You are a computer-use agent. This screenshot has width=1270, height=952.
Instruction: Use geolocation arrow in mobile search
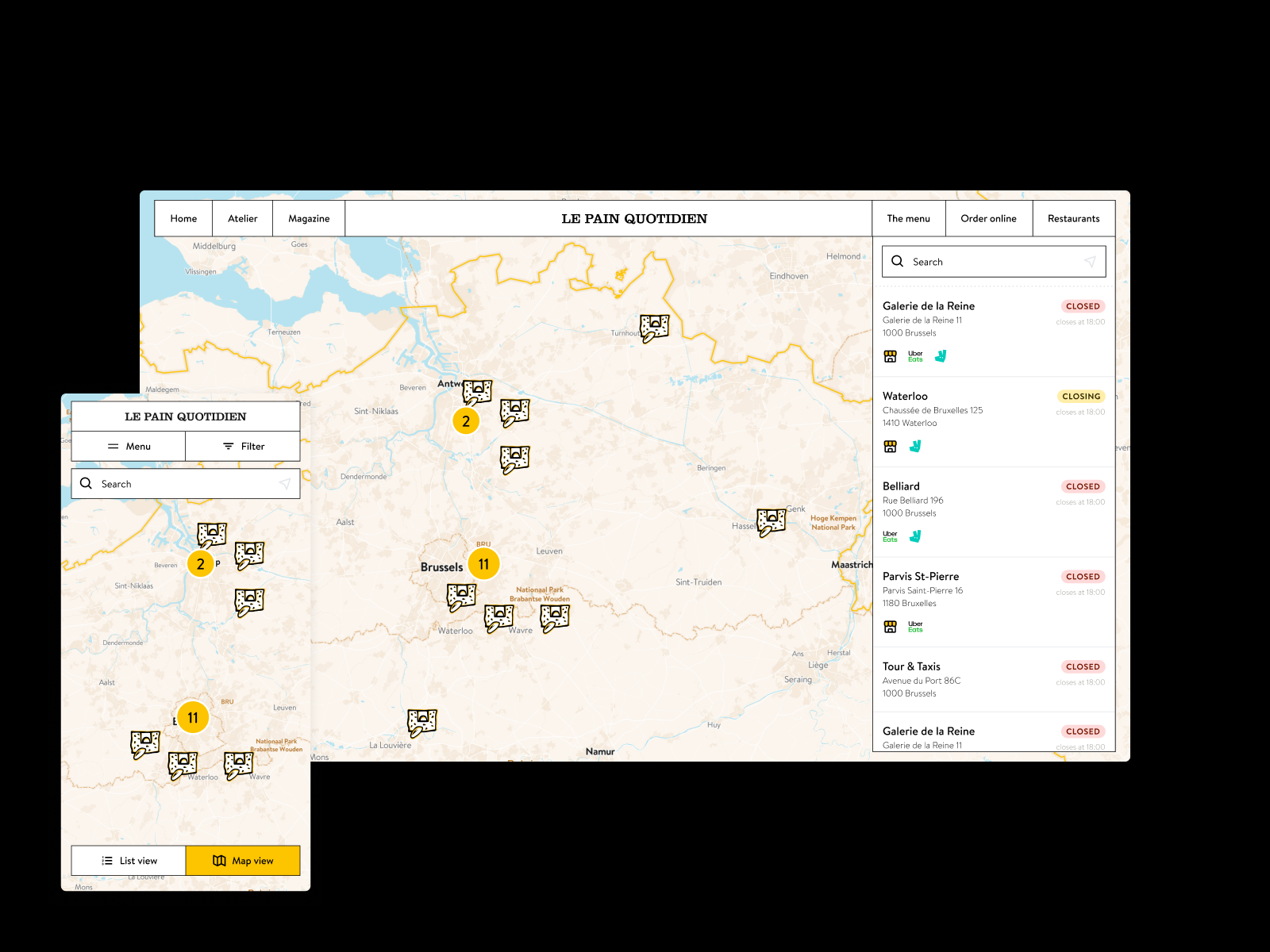[285, 484]
